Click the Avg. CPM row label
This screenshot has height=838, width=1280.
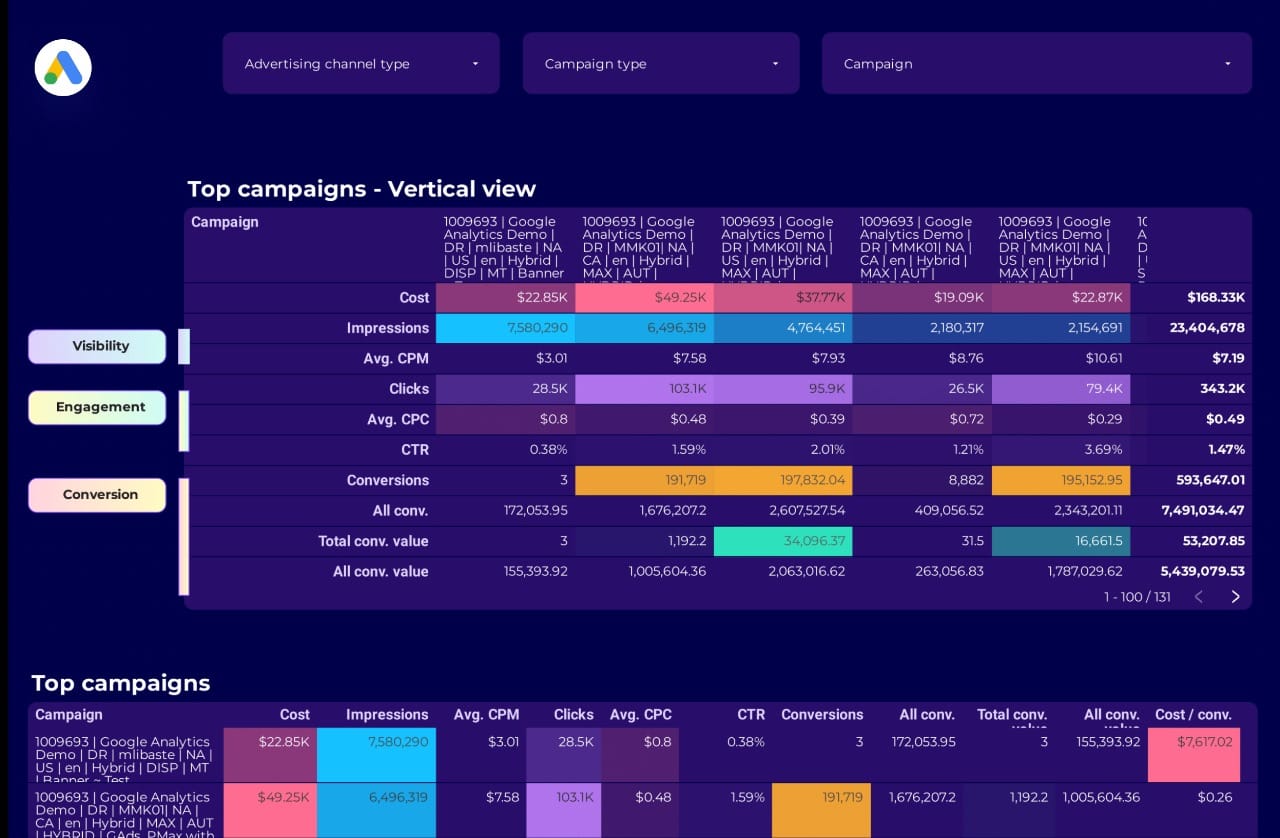click(x=396, y=359)
